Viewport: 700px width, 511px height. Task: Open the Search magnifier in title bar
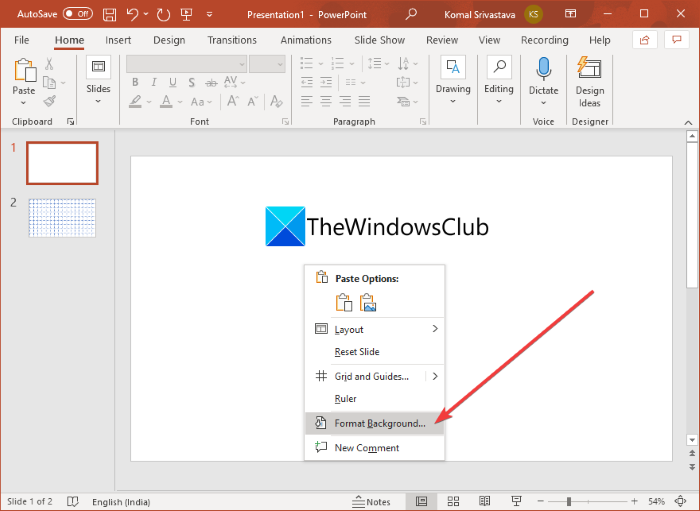(411, 14)
